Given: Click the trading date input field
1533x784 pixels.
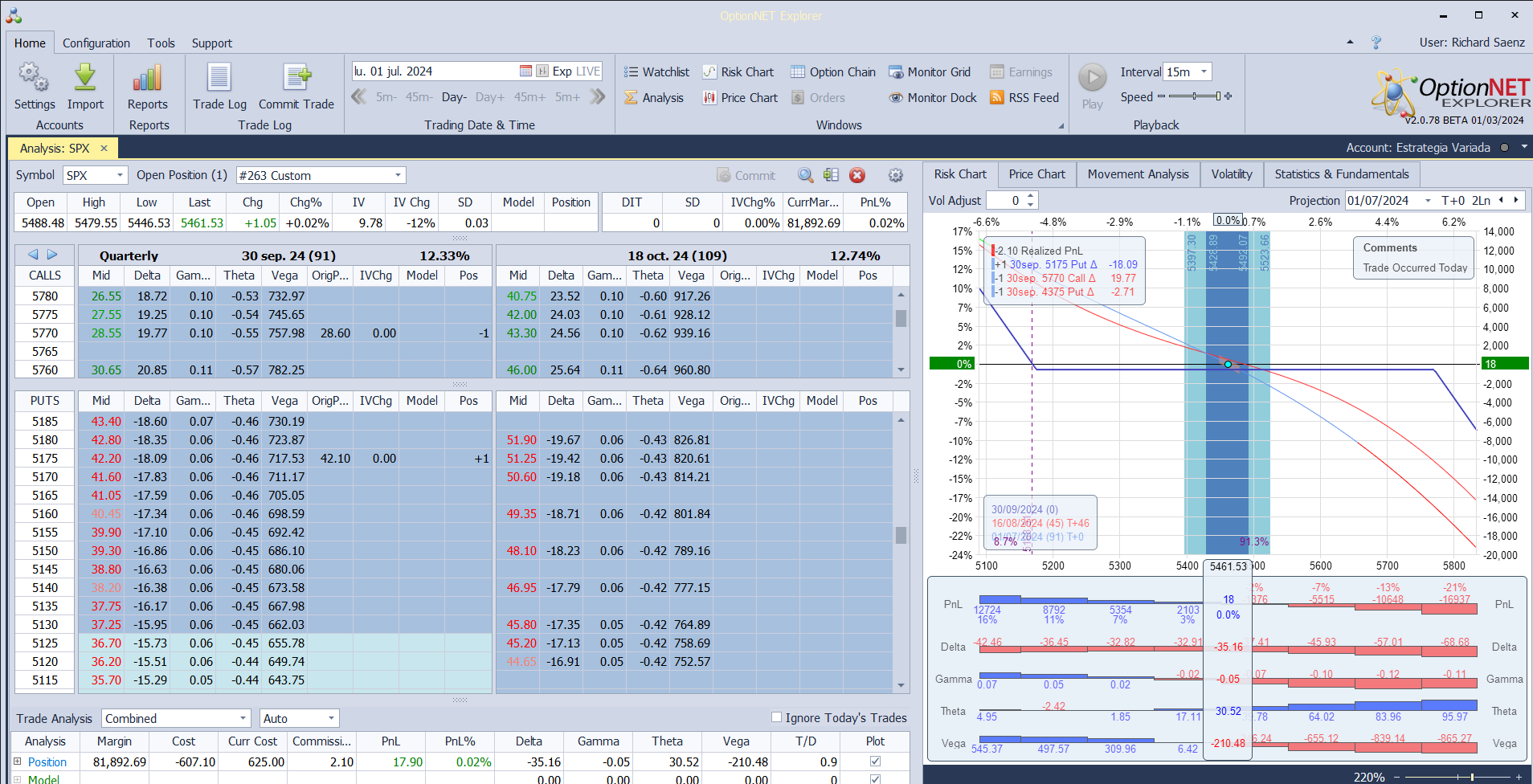Looking at the screenshot, I should [x=435, y=71].
